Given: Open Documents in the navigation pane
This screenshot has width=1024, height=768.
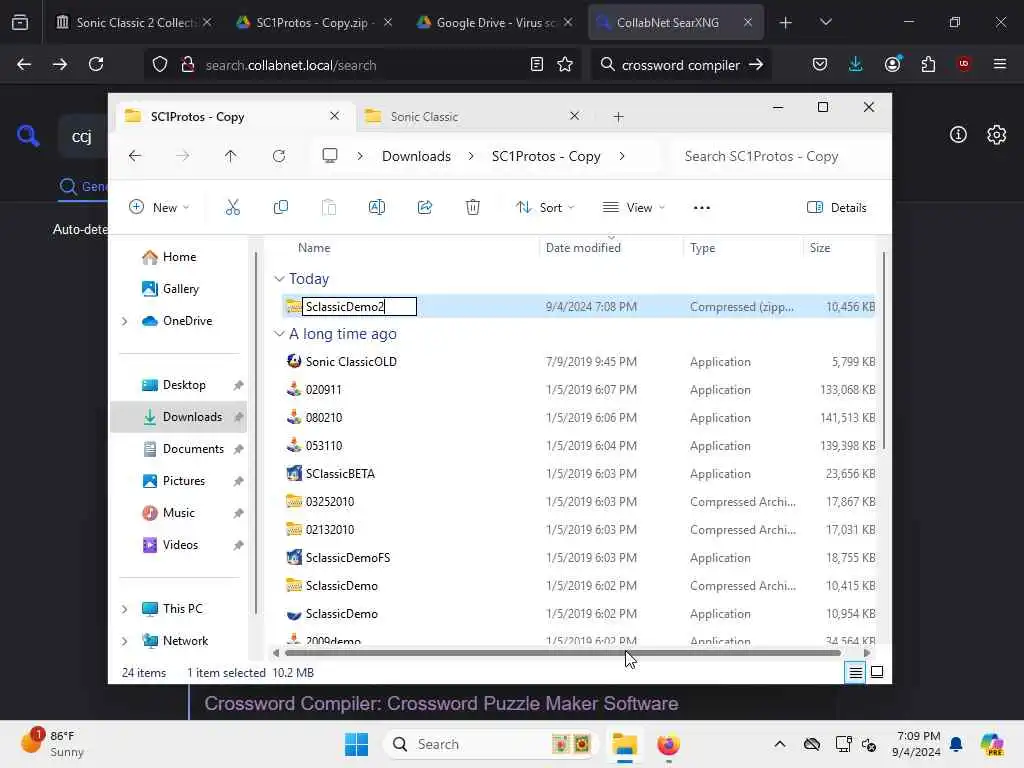Looking at the screenshot, I should 193,449.
